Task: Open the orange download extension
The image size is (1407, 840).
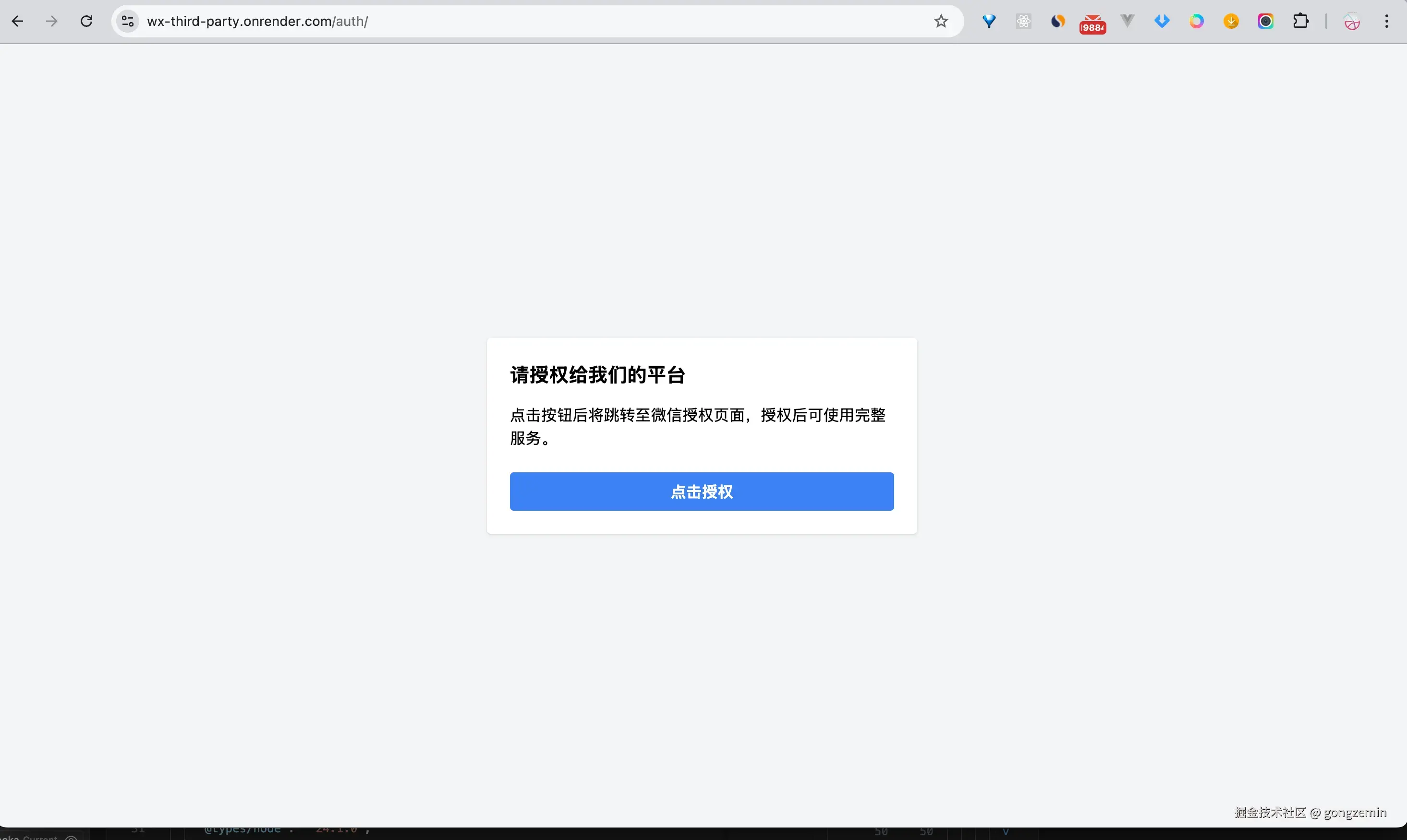Action: (1231, 22)
